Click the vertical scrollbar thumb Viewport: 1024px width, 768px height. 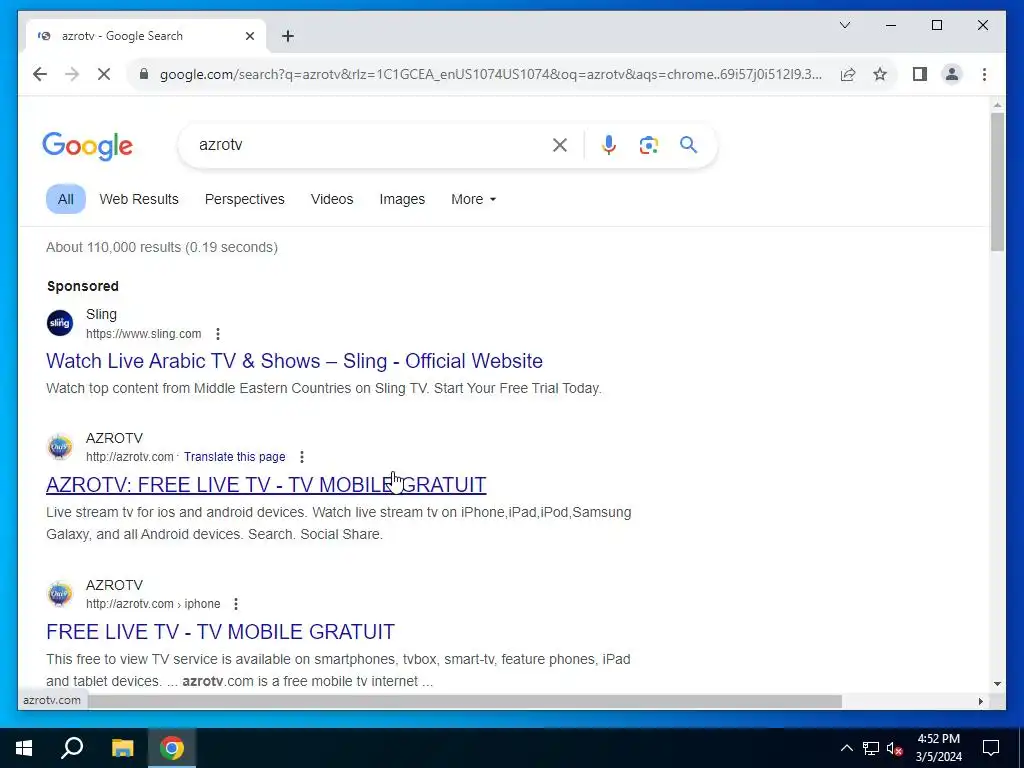coord(997,182)
